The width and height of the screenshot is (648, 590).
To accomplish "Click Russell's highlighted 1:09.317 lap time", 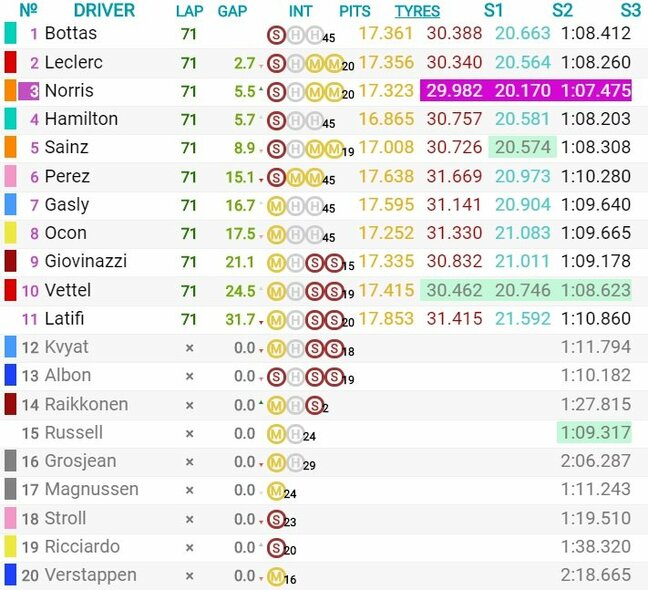I will 596,434.
